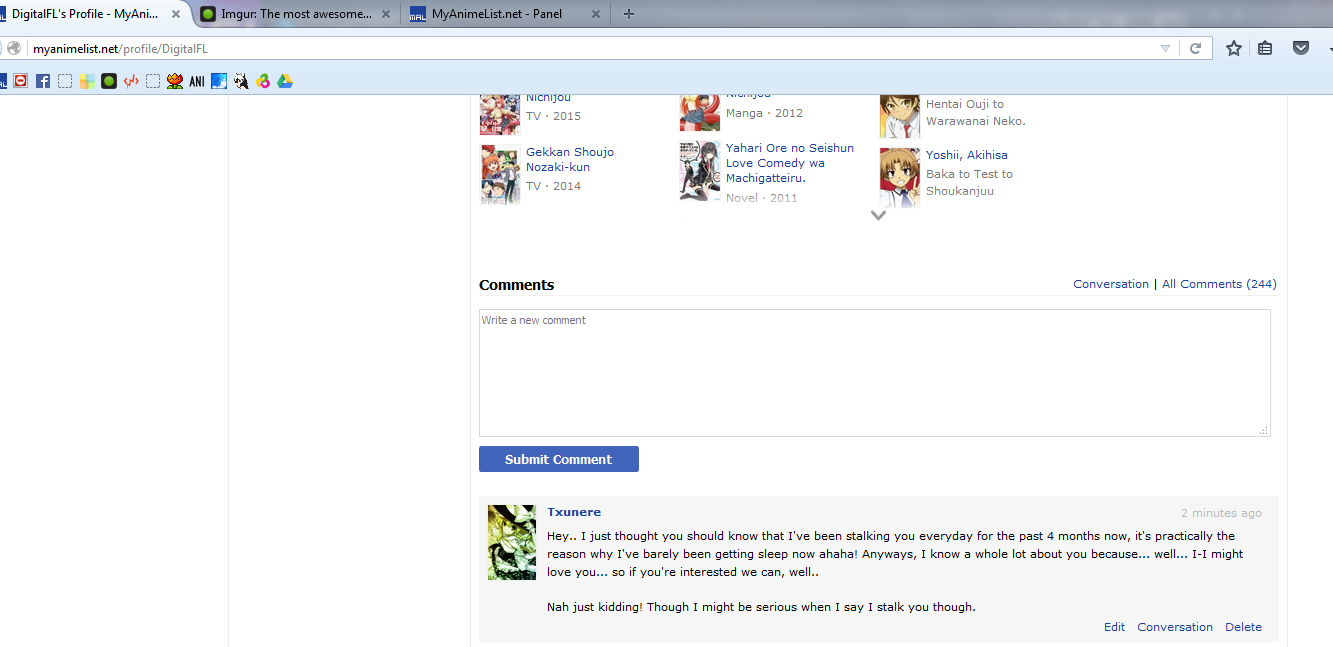Click the Write a new comment box
This screenshot has width=1333, height=647.
[x=875, y=373]
